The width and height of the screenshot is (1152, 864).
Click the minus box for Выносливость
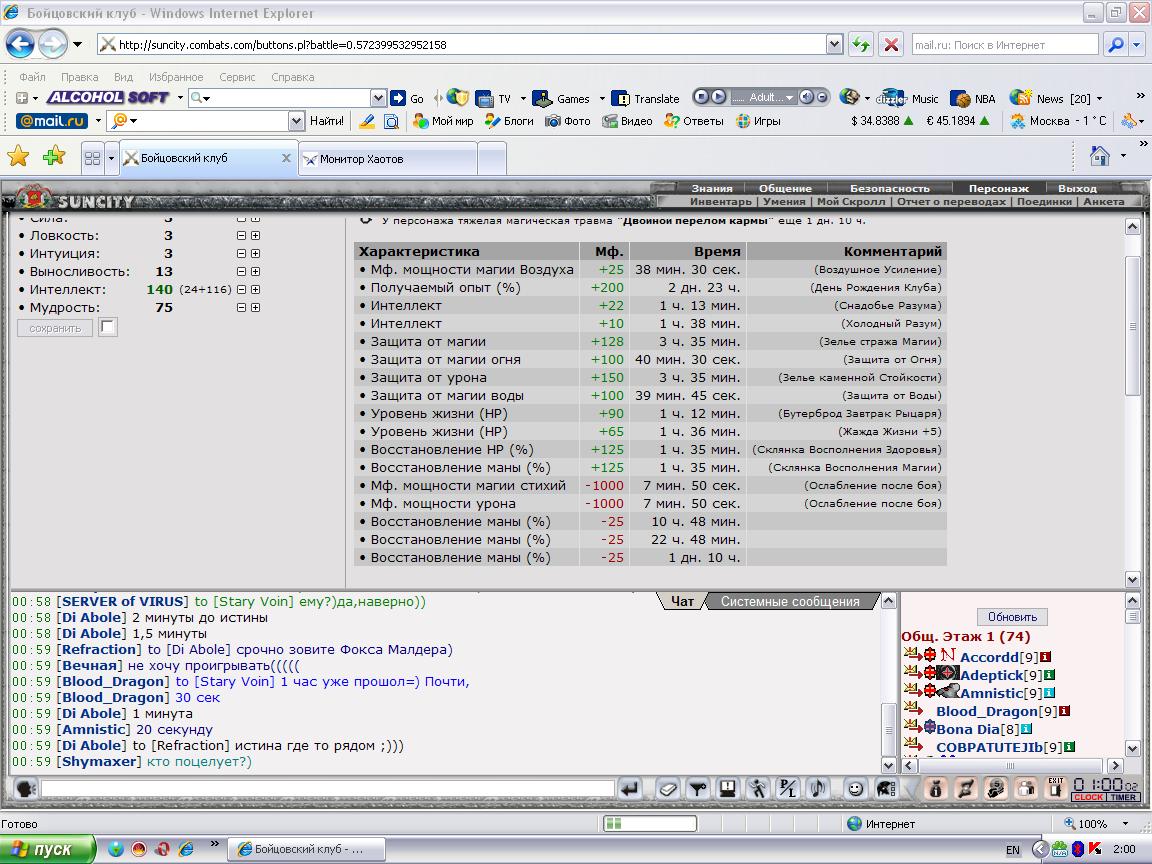point(241,272)
